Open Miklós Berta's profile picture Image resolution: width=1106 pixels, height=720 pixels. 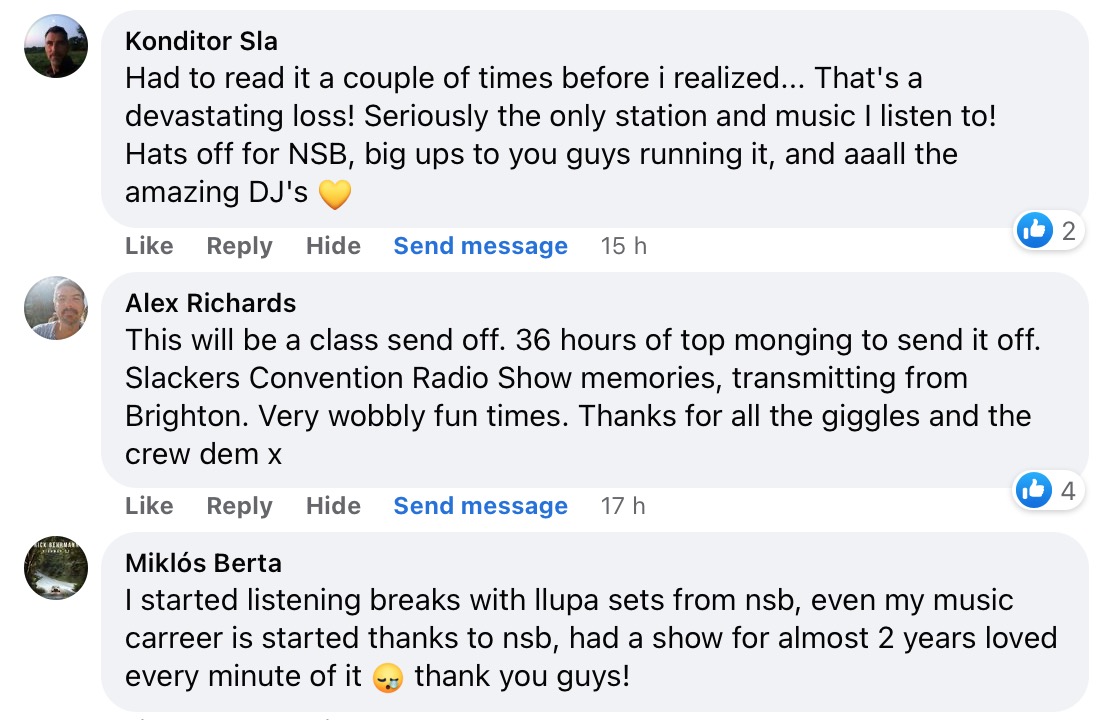click(x=56, y=568)
